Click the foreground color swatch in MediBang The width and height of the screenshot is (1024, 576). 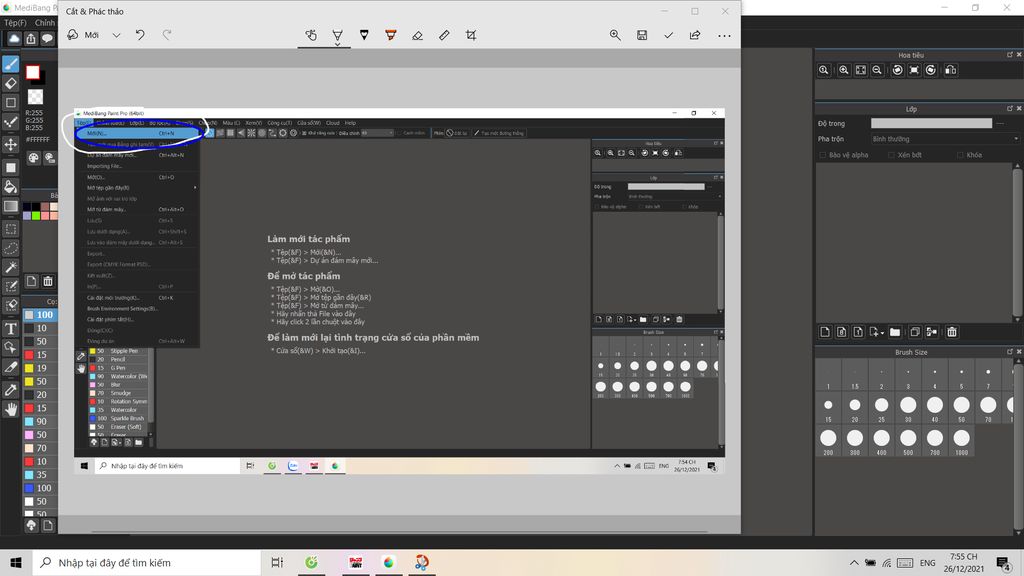pyautogui.click(x=33, y=72)
